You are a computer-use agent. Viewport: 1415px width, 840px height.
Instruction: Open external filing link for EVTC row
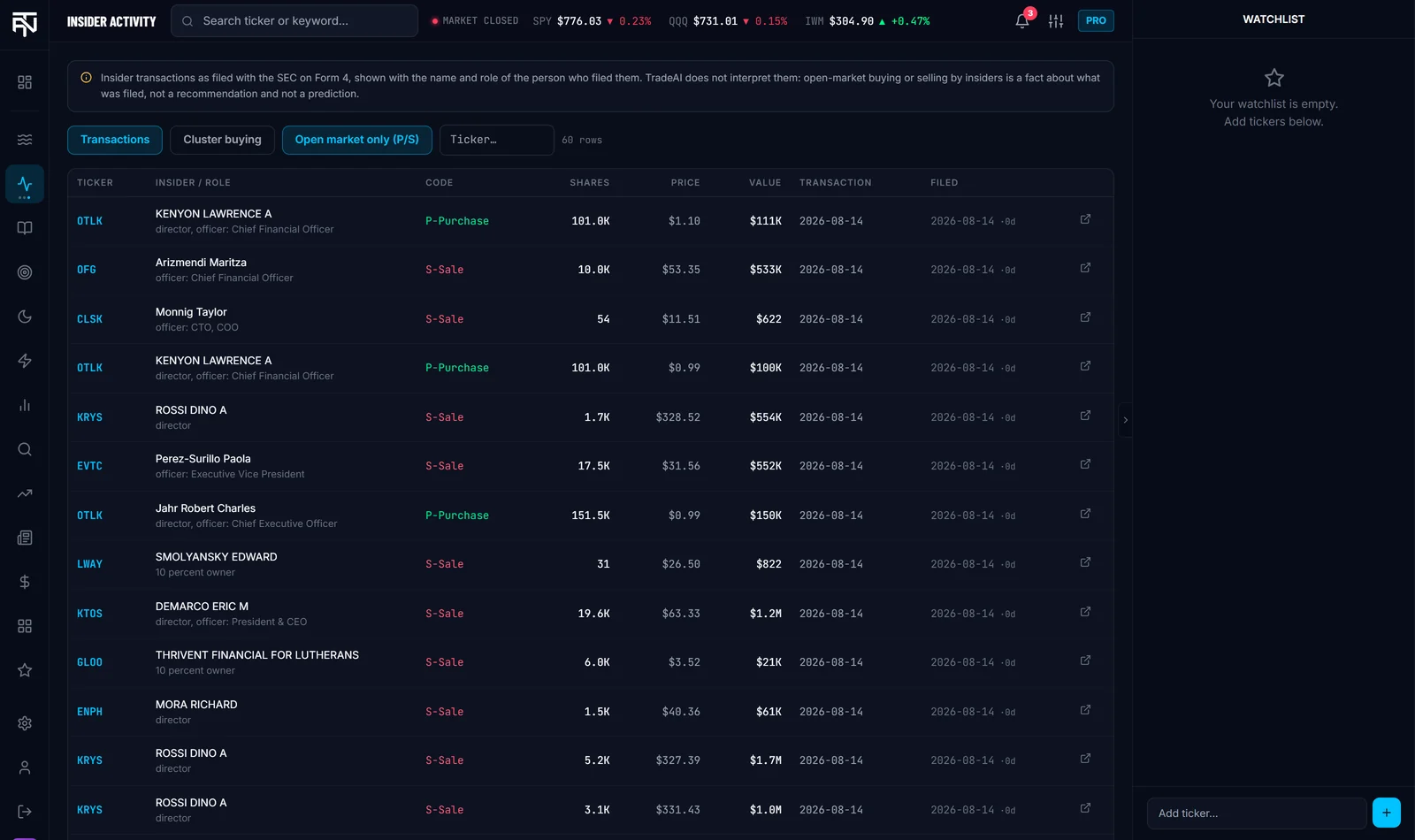(1085, 464)
